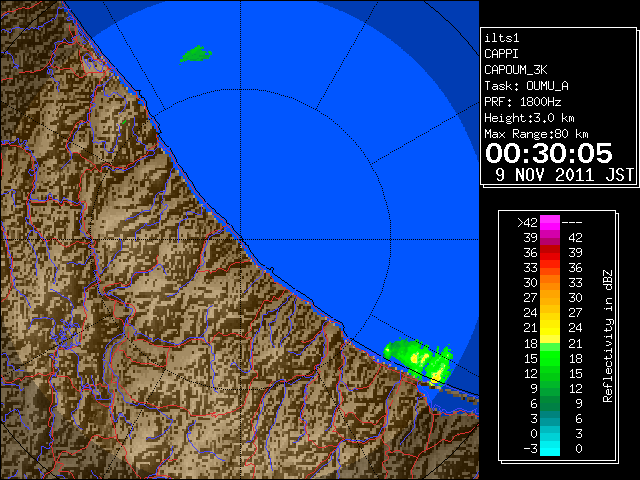The width and height of the screenshot is (640, 480).
Task: Click the yellow-green rain echo on the southeast coast
Action: 419,361
